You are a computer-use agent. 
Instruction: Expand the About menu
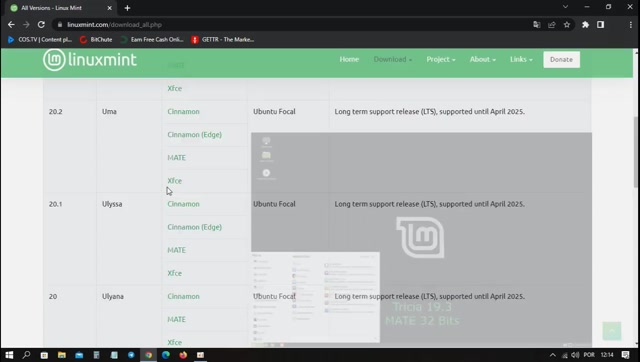(x=483, y=59)
